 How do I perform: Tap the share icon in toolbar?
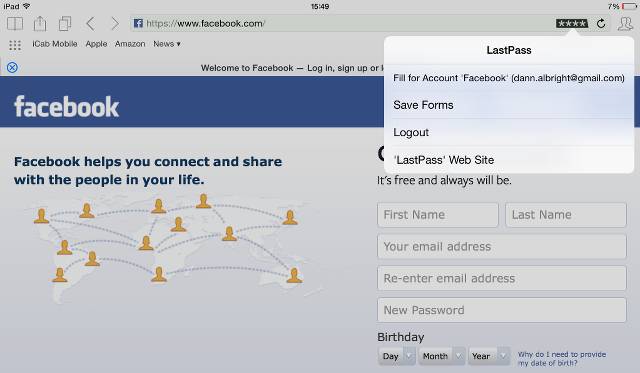pyautogui.click(x=40, y=23)
